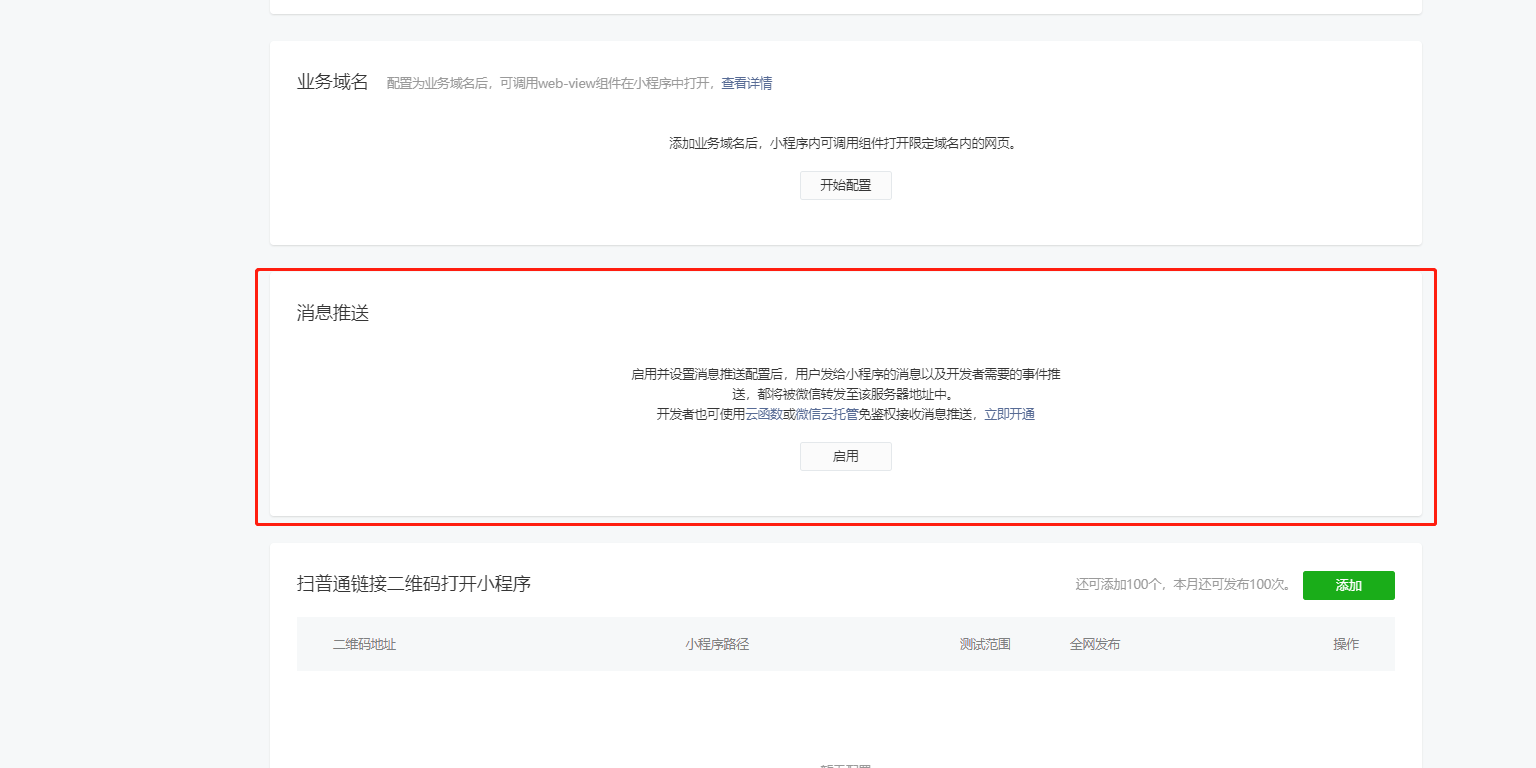The width and height of the screenshot is (1536, 768).
Task: Click the 测试范围 column header
Action: pos(985,644)
